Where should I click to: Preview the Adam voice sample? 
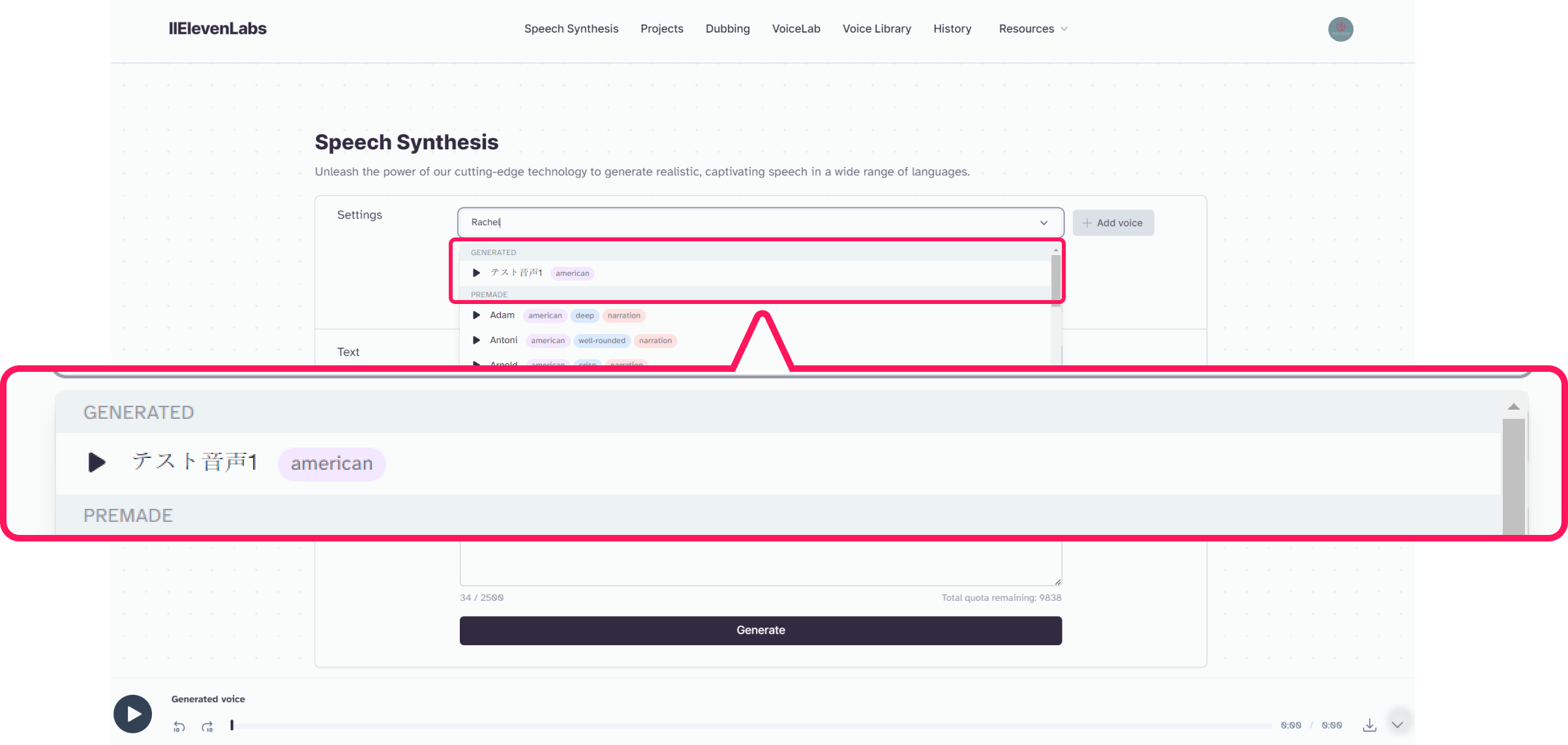pyautogui.click(x=476, y=315)
